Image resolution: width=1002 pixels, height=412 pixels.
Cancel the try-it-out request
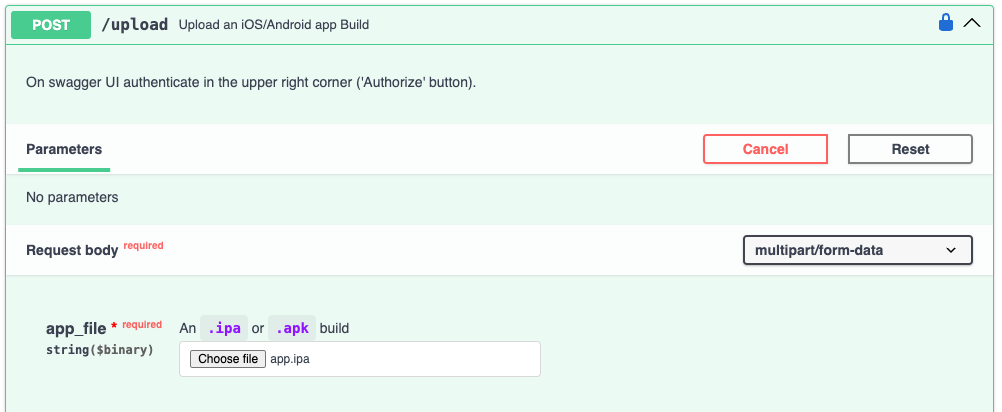click(x=766, y=149)
